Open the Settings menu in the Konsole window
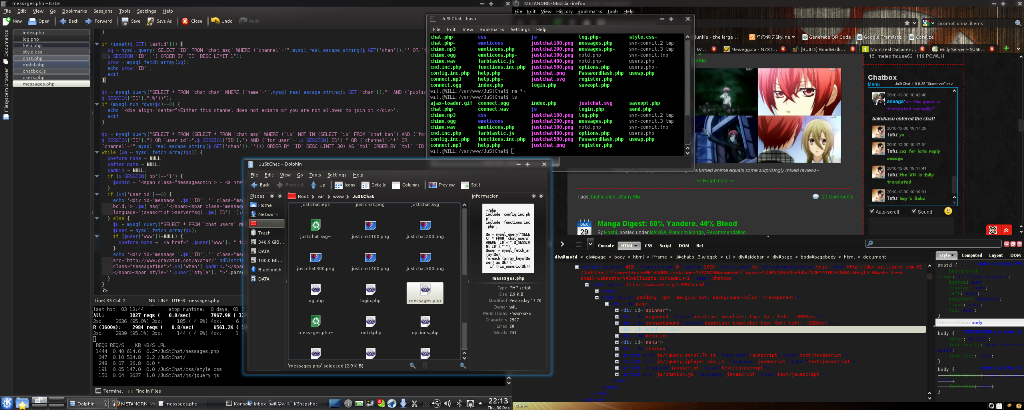The width and height of the screenshot is (1024, 410). coord(520,29)
